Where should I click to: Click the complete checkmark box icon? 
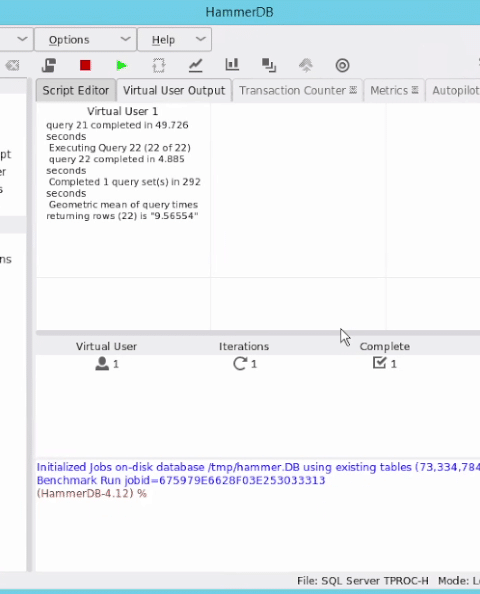(x=379, y=363)
